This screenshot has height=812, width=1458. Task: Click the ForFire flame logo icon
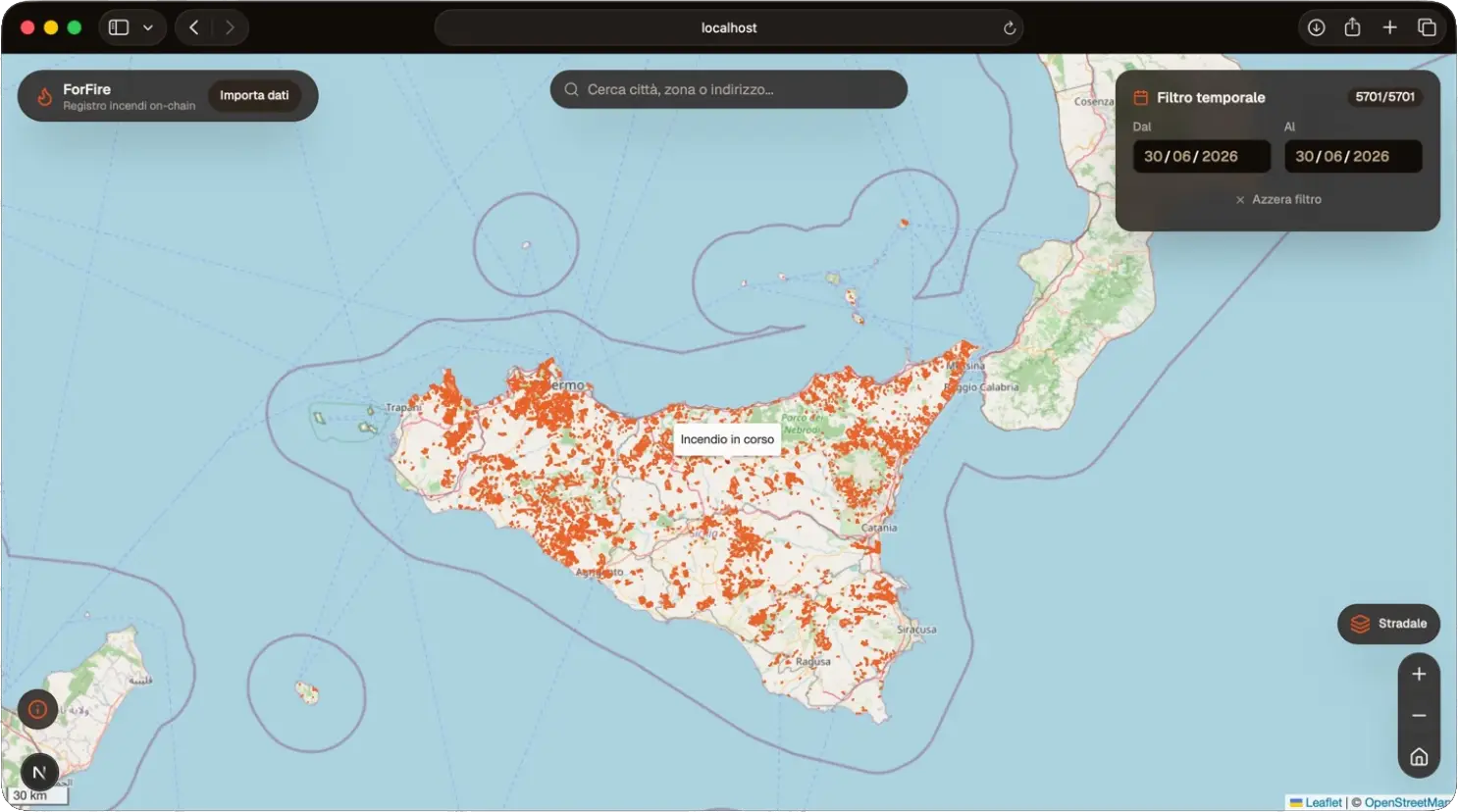[x=44, y=96]
